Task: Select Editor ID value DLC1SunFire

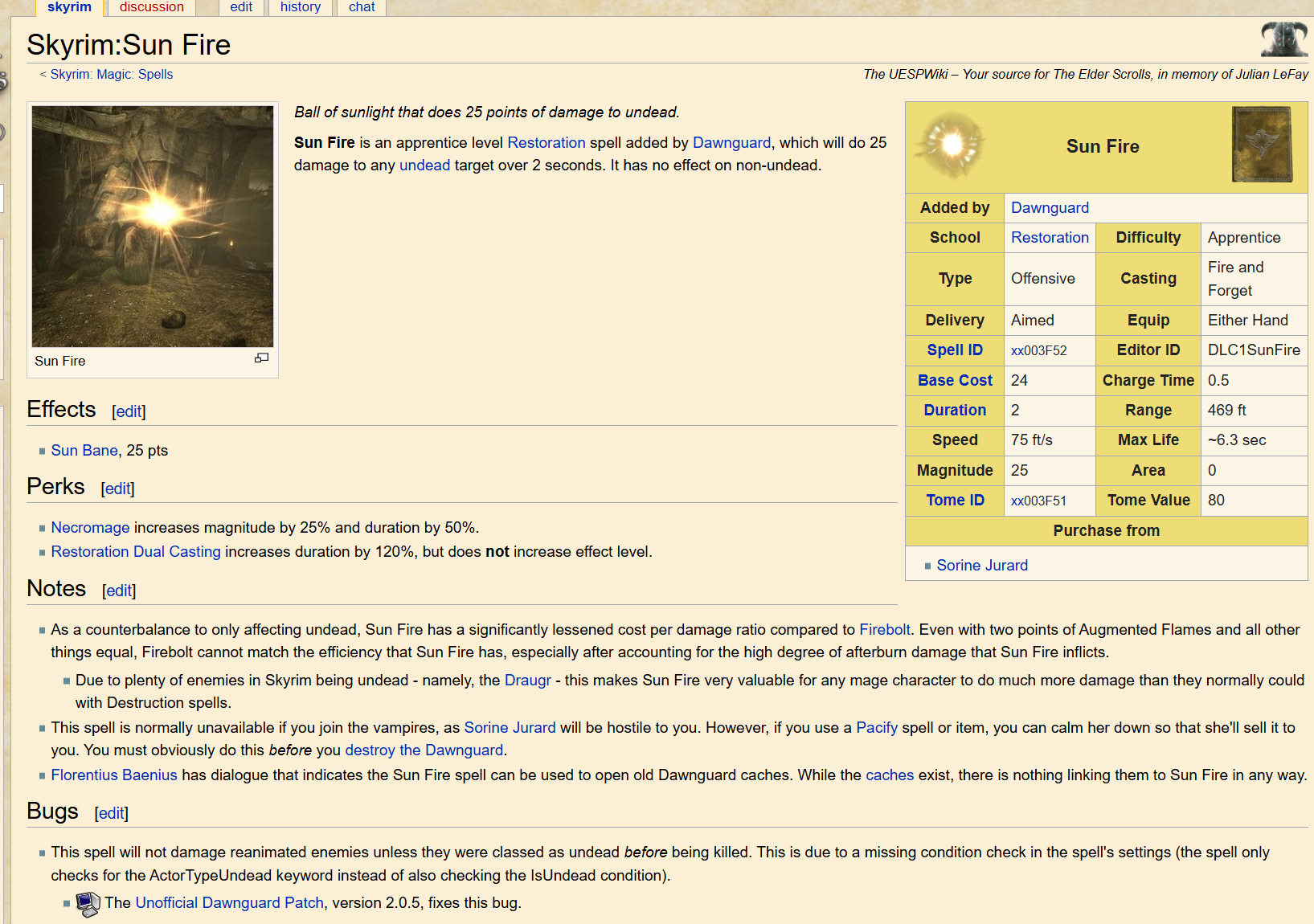Action: (x=1254, y=350)
